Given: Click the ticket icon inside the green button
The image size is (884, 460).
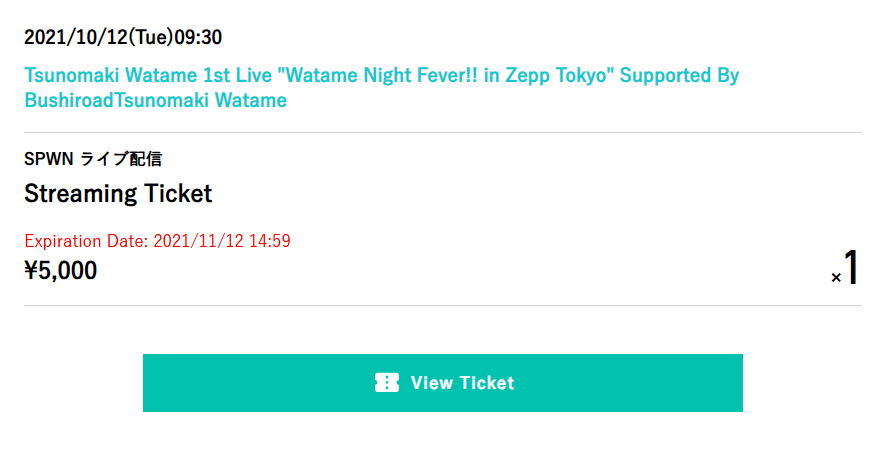Looking at the screenshot, I should click(387, 383).
